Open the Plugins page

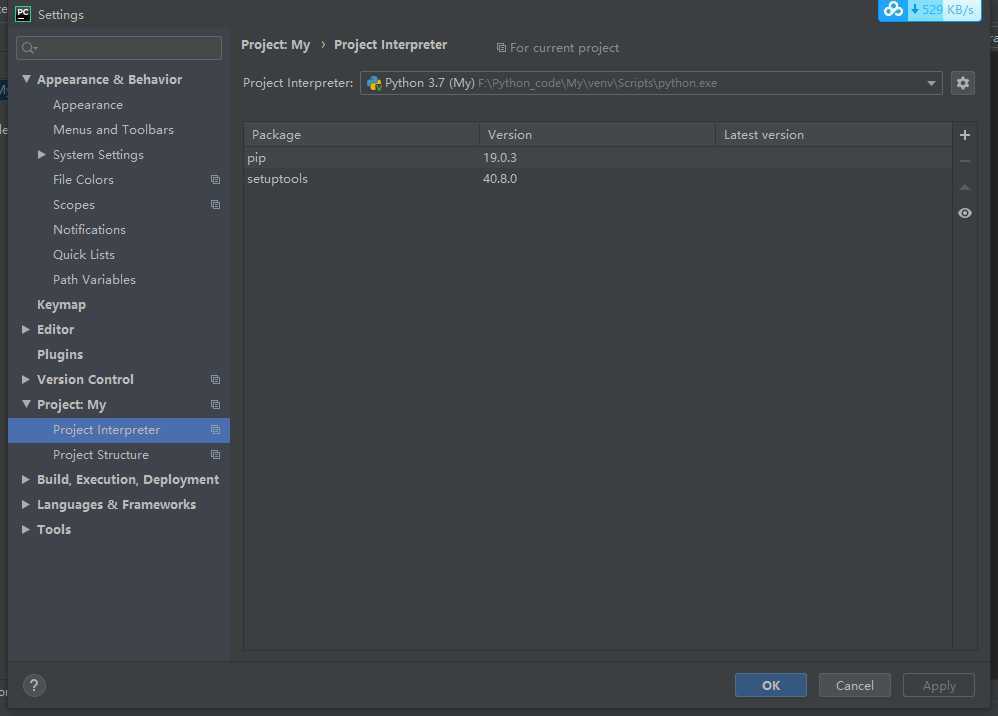point(60,354)
